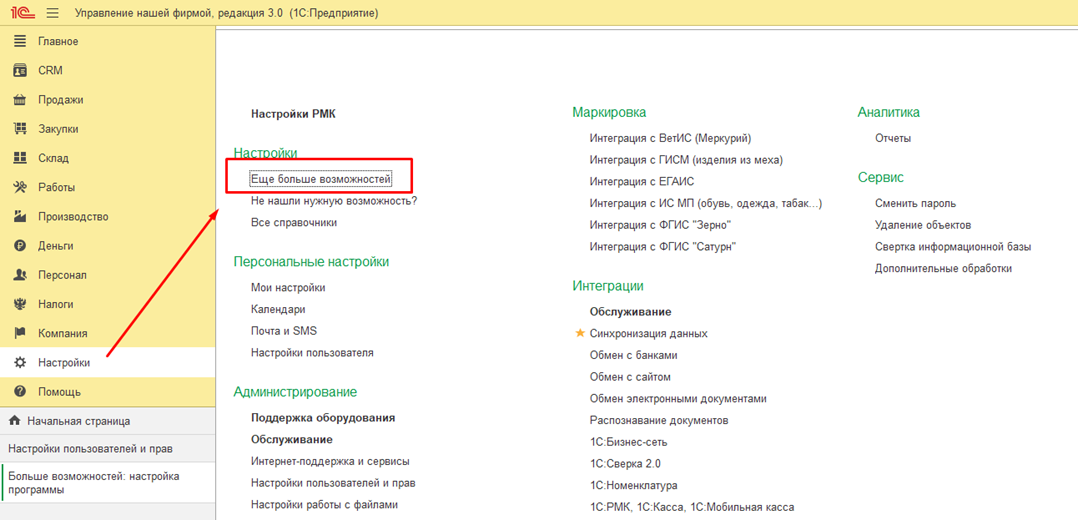The height and width of the screenshot is (520, 1078).
Task: Open Почта и SMS settings
Action: 284,331
